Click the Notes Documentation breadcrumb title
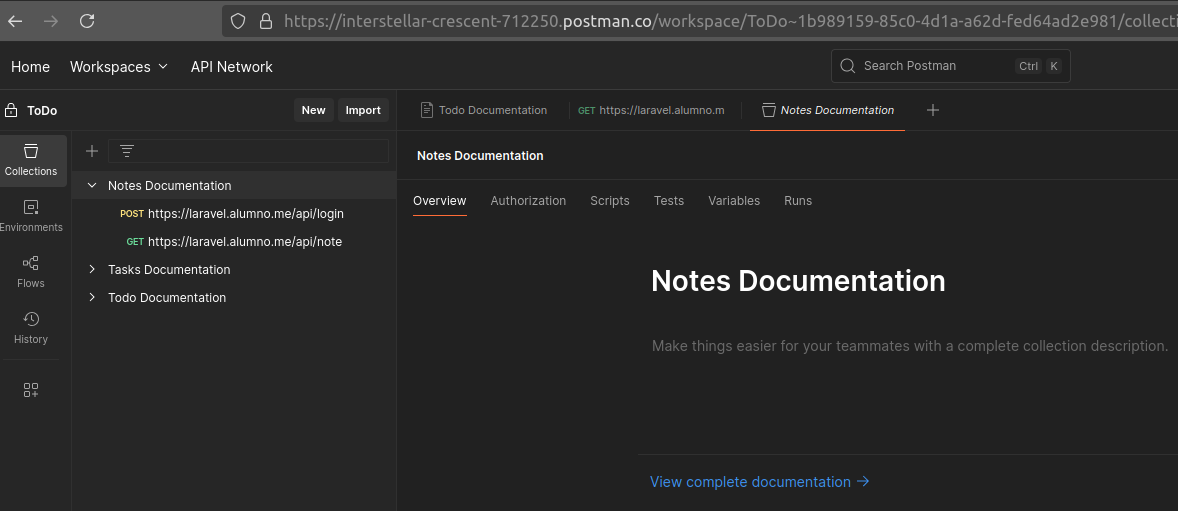 click(x=480, y=156)
